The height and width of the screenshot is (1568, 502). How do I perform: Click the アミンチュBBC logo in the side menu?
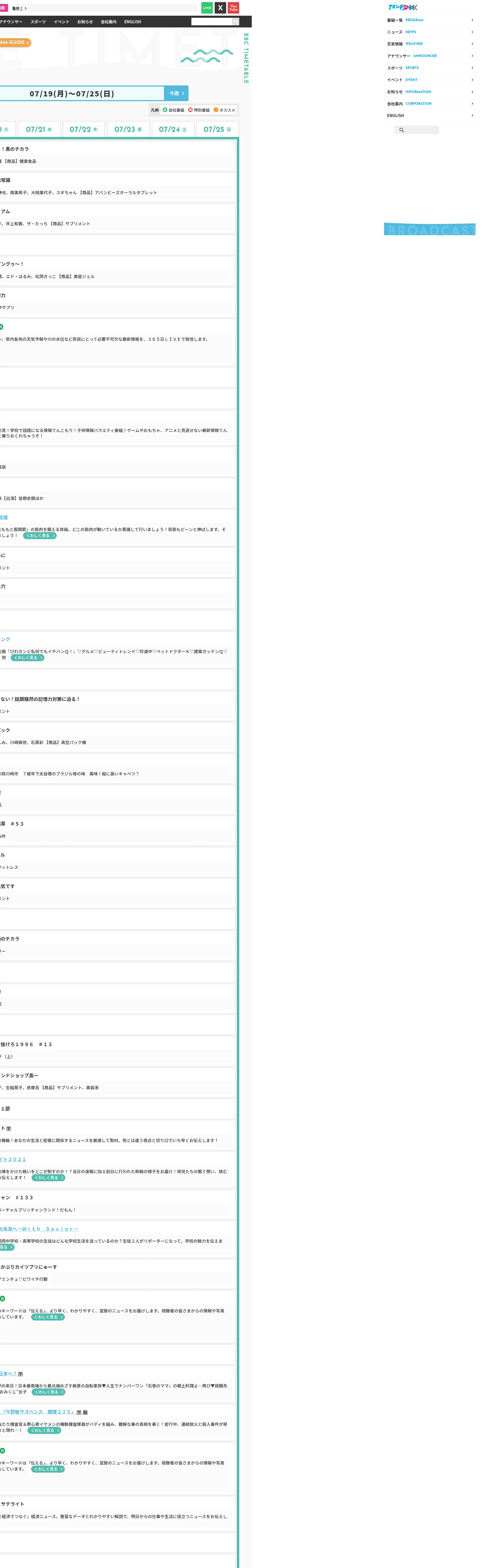pyautogui.click(x=403, y=7)
